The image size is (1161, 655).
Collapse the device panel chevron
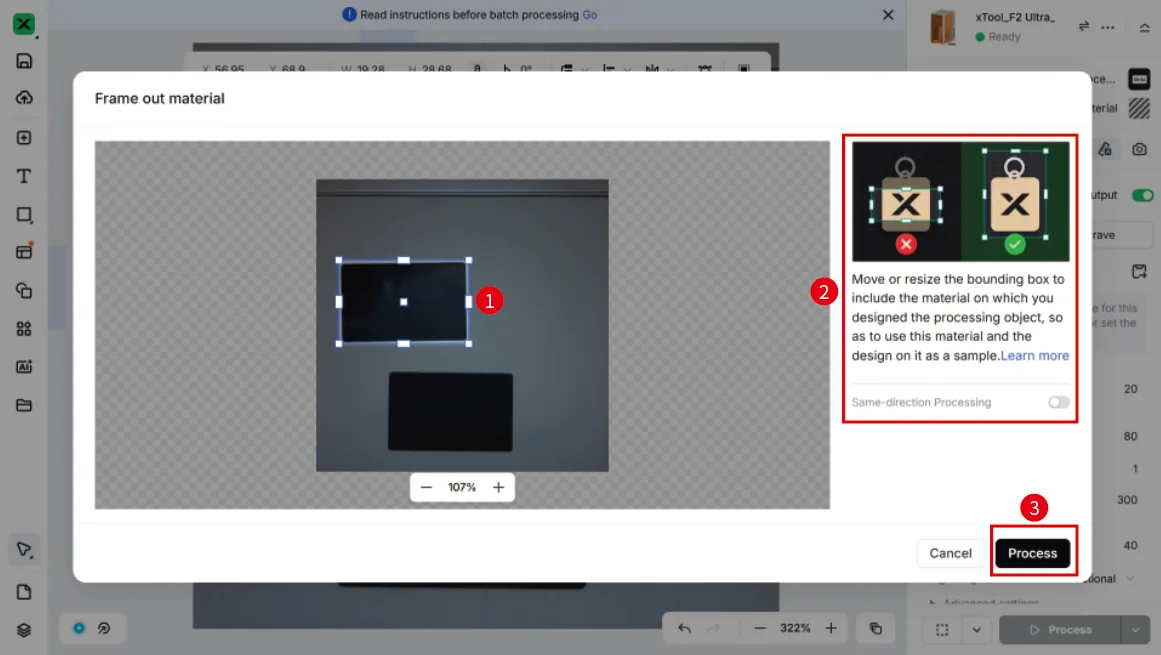tap(1145, 27)
